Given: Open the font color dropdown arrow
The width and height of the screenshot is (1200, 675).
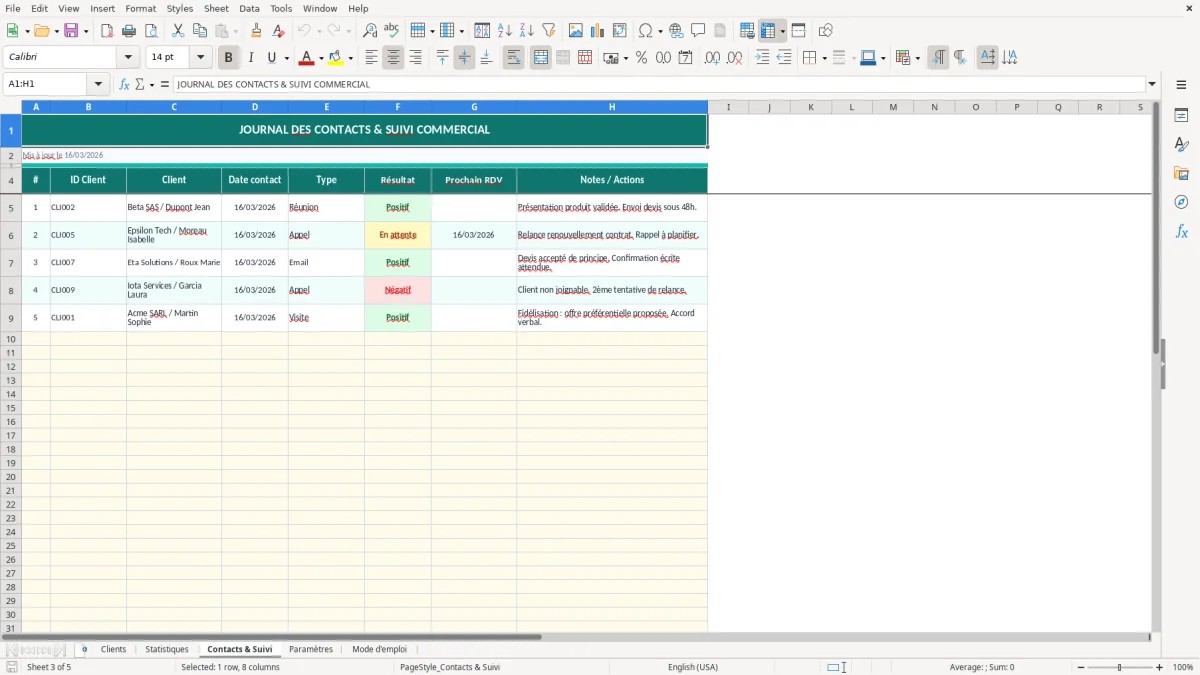Looking at the screenshot, I should [x=321, y=58].
